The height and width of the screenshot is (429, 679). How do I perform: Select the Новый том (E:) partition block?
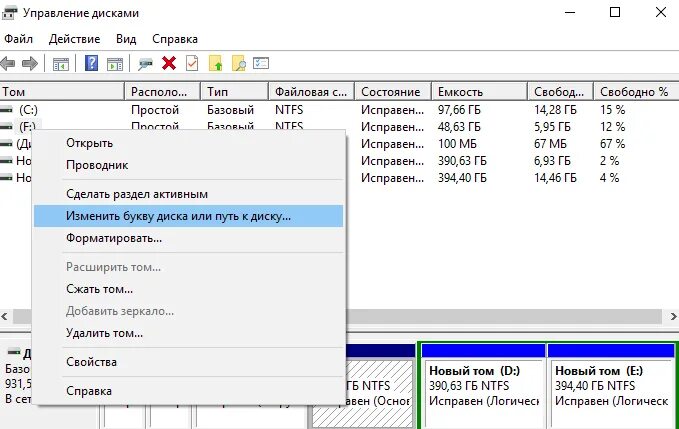click(611, 386)
